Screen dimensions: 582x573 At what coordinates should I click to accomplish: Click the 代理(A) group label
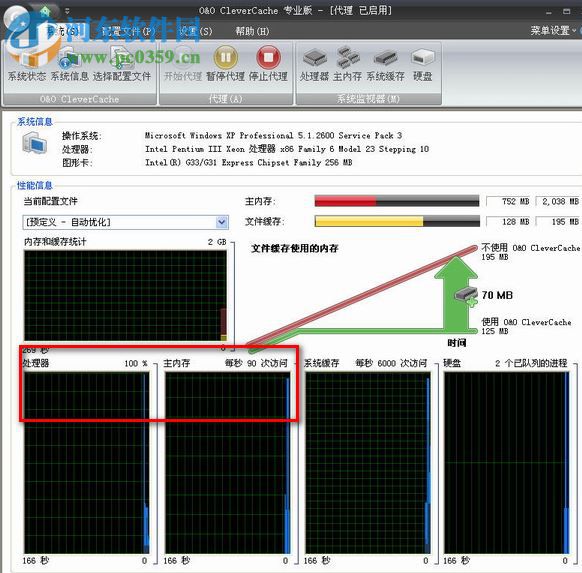point(226,99)
